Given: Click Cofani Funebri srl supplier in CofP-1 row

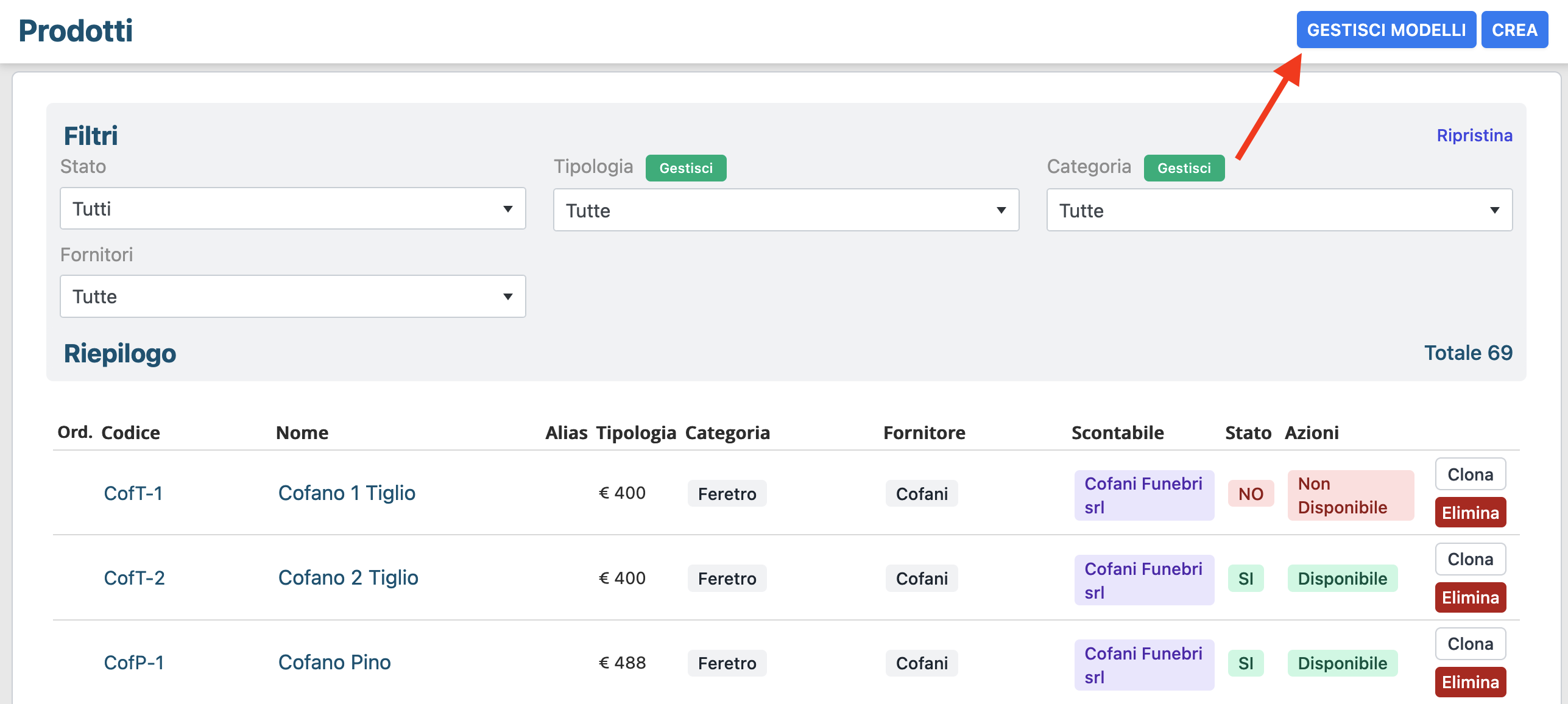Looking at the screenshot, I should point(1143,664).
